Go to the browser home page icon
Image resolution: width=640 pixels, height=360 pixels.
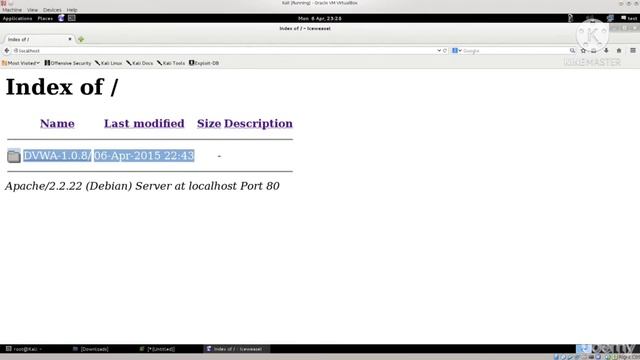tap(619, 51)
